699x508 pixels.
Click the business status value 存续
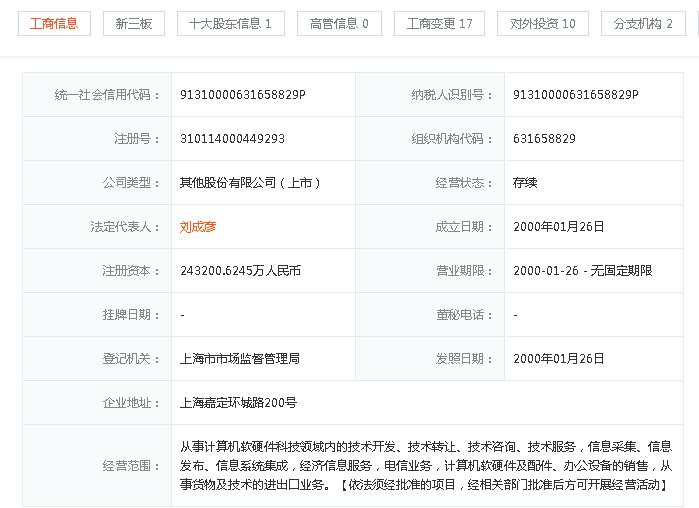pos(525,183)
